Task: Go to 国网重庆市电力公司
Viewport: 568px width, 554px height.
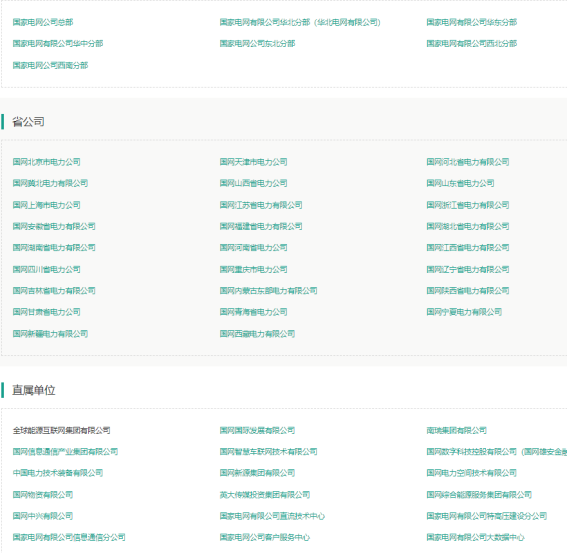Action: click(x=254, y=269)
